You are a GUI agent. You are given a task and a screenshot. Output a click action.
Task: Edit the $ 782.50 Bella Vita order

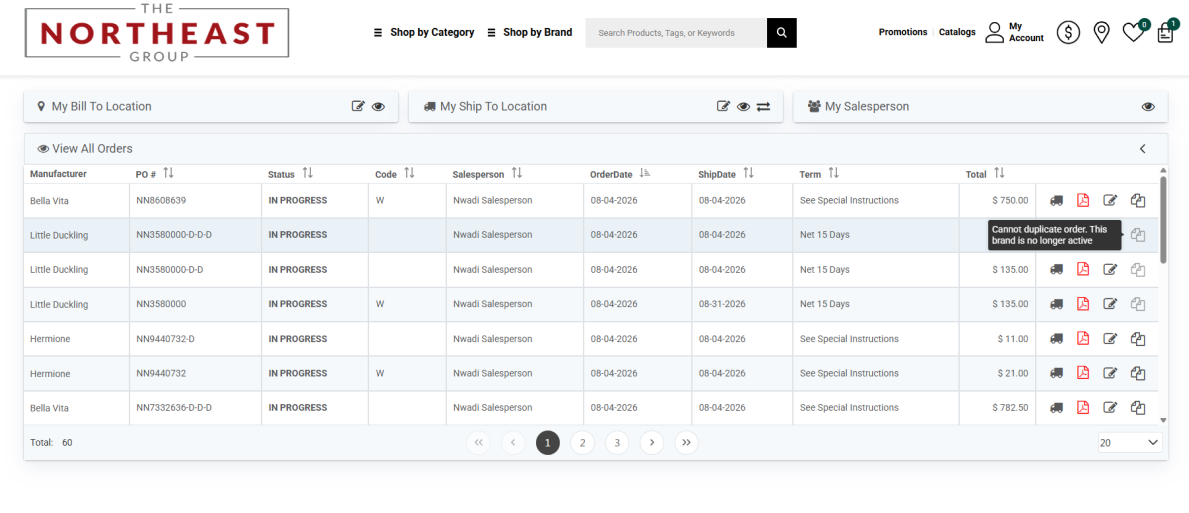1110,408
